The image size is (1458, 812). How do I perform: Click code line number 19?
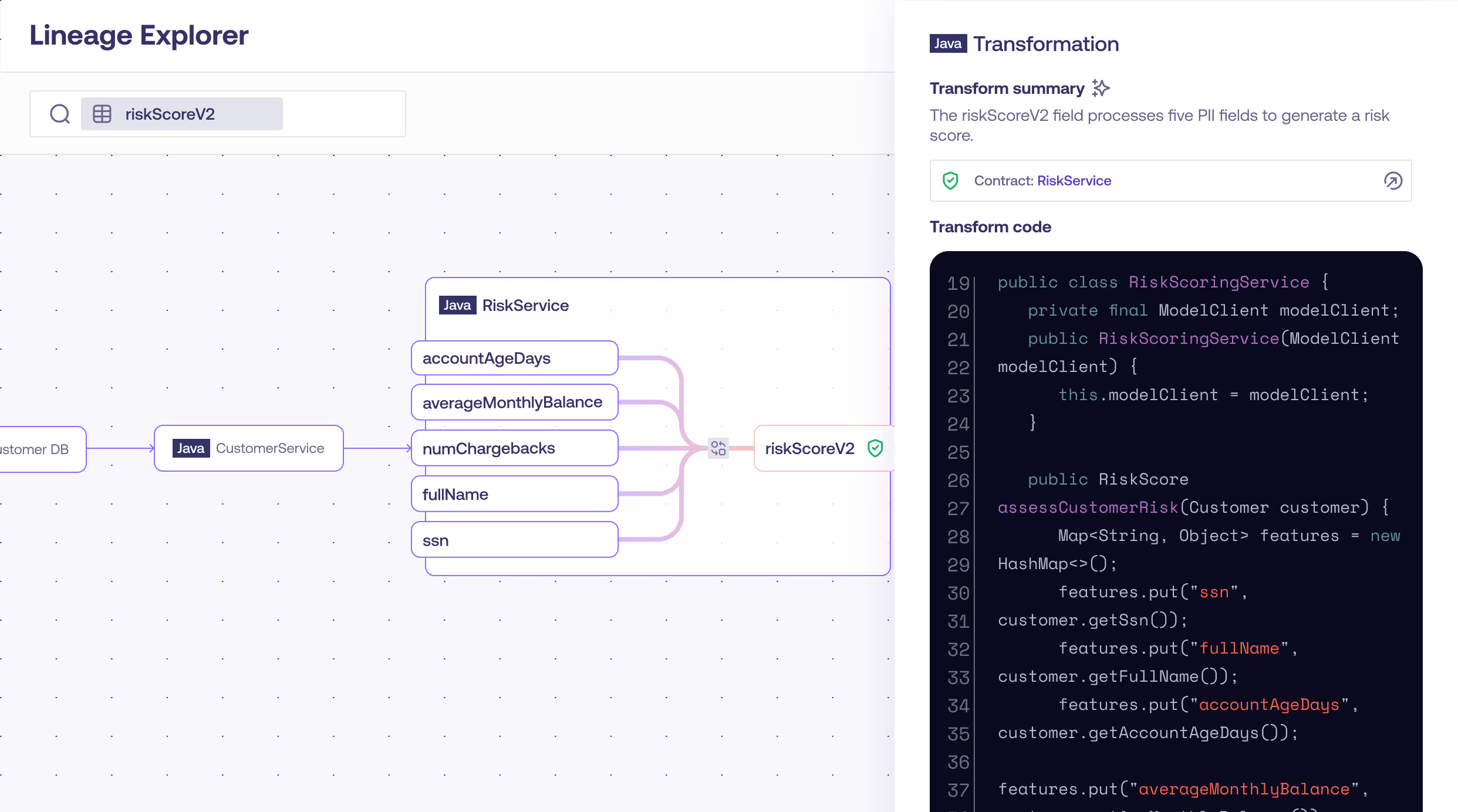(958, 283)
